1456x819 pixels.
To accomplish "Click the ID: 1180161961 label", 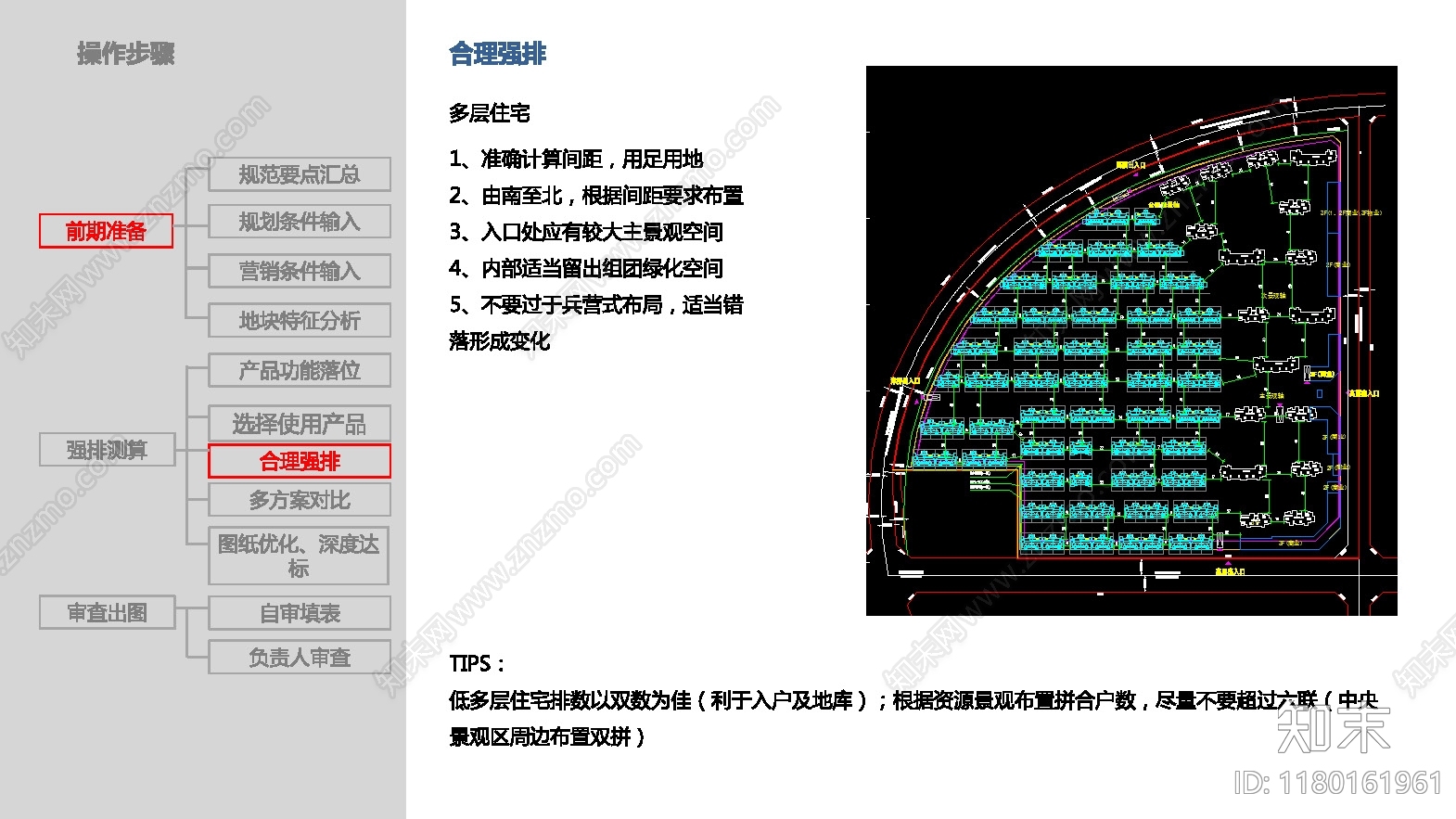I will tap(1337, 783).
